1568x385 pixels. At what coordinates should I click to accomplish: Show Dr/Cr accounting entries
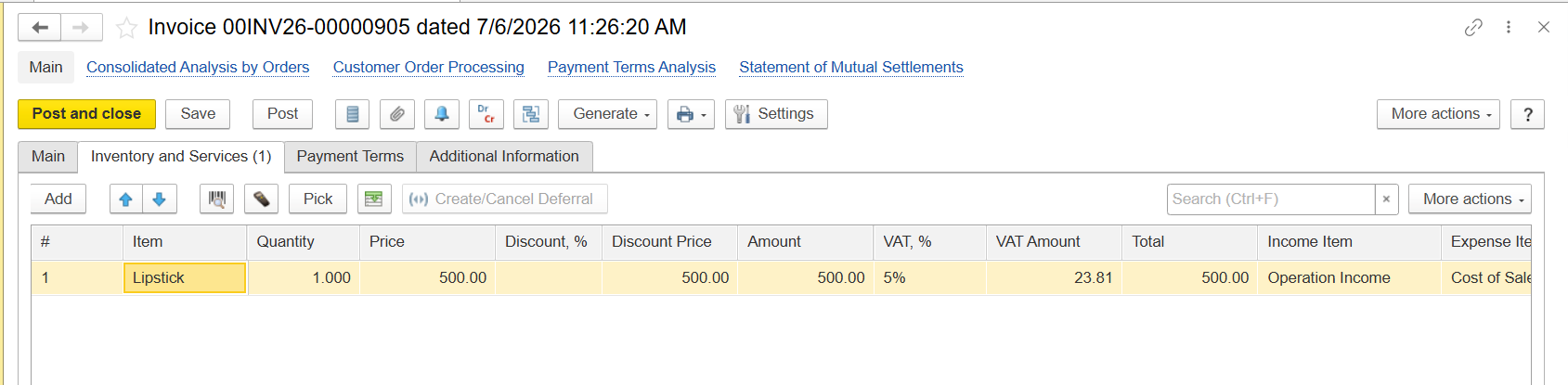coord(486,114)
